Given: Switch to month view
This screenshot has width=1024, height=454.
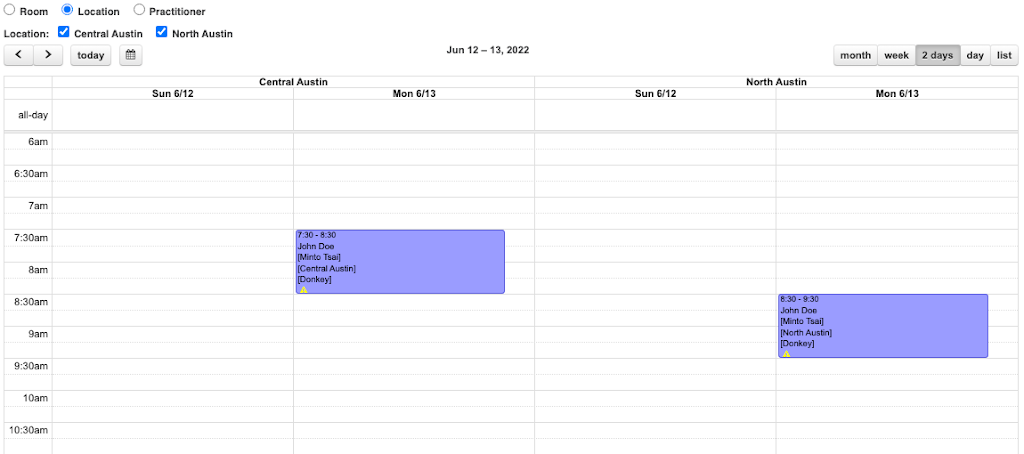Looking at the screenshot, I should (855, 55).
